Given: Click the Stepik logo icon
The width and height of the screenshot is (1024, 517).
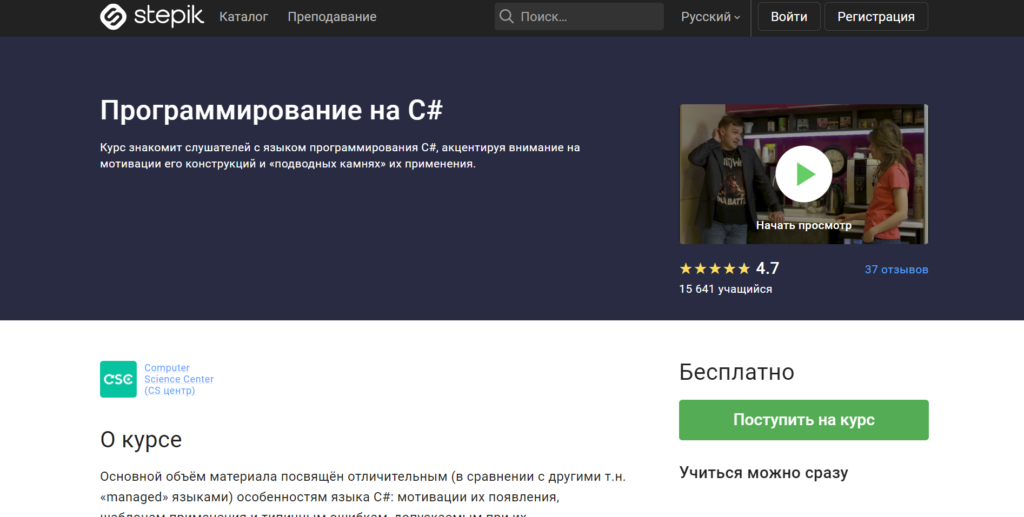Looking at the screenshot, I should [113, 17].
